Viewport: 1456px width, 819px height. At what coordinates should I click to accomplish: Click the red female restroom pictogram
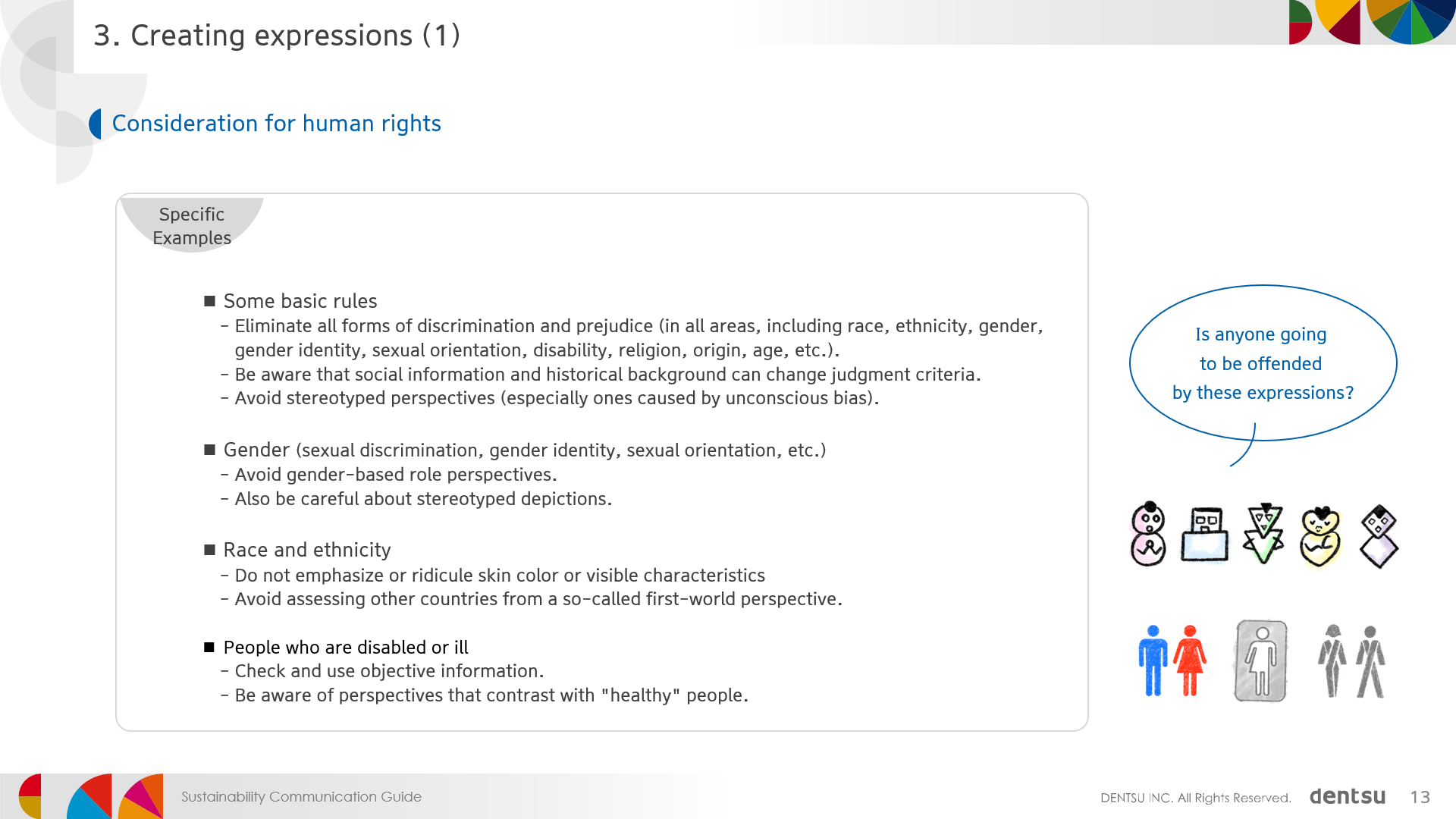click(x=1190, y=661)
